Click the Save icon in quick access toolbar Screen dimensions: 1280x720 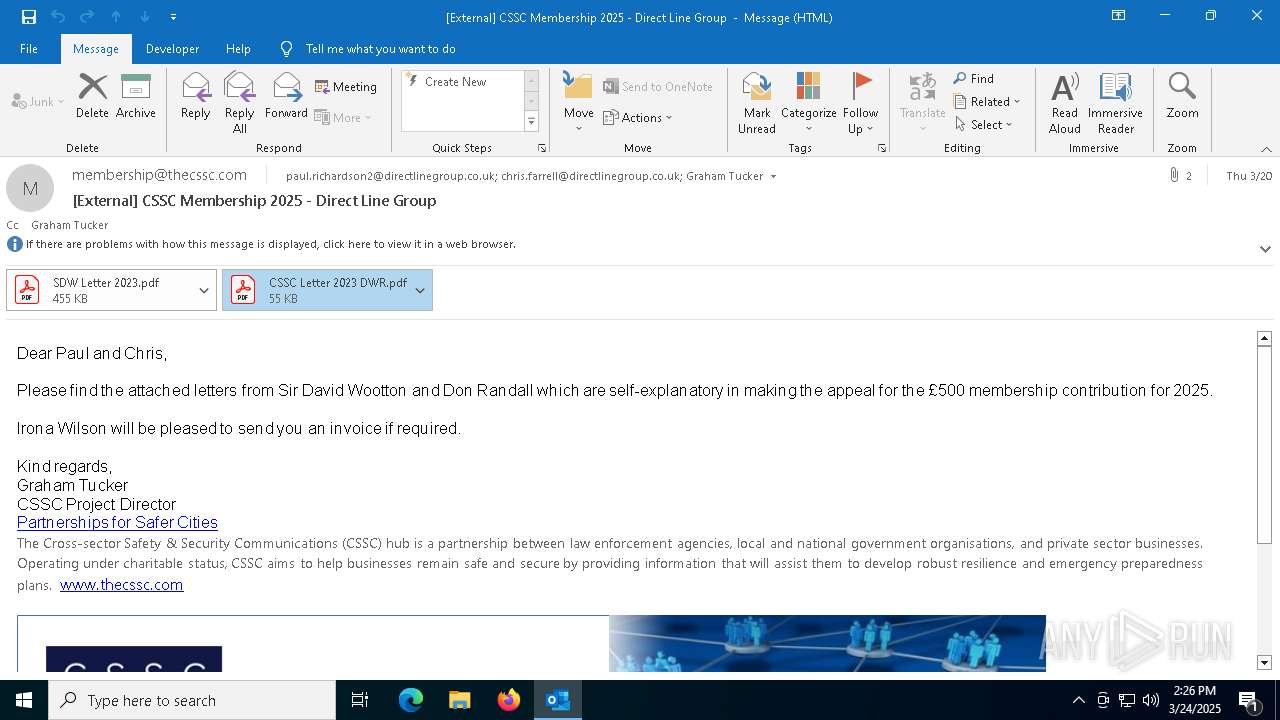29,17
